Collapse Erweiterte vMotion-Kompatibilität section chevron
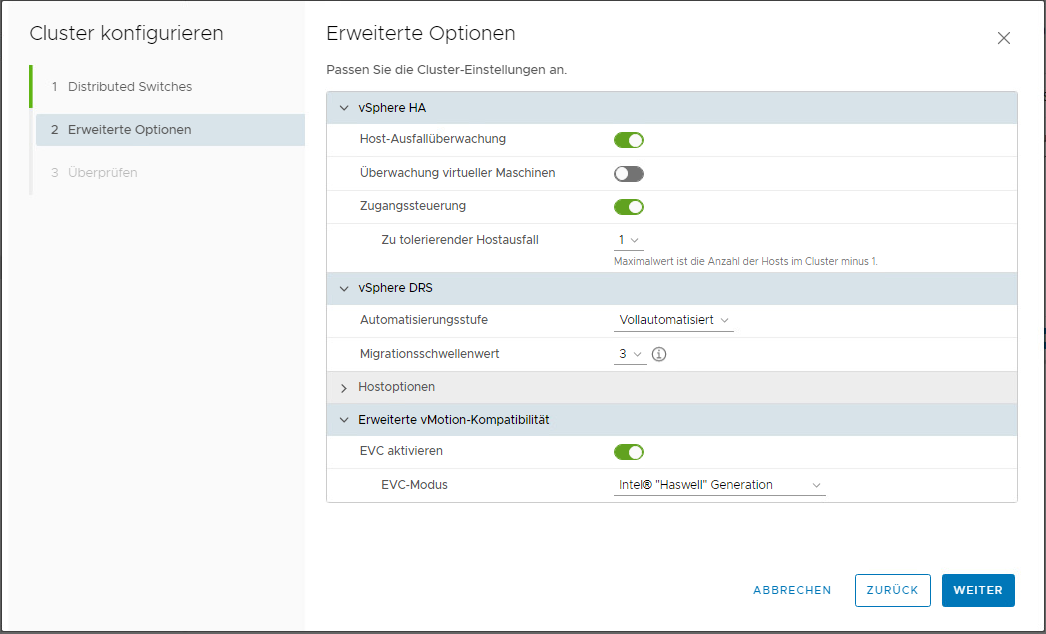 [x=344, y=420]
